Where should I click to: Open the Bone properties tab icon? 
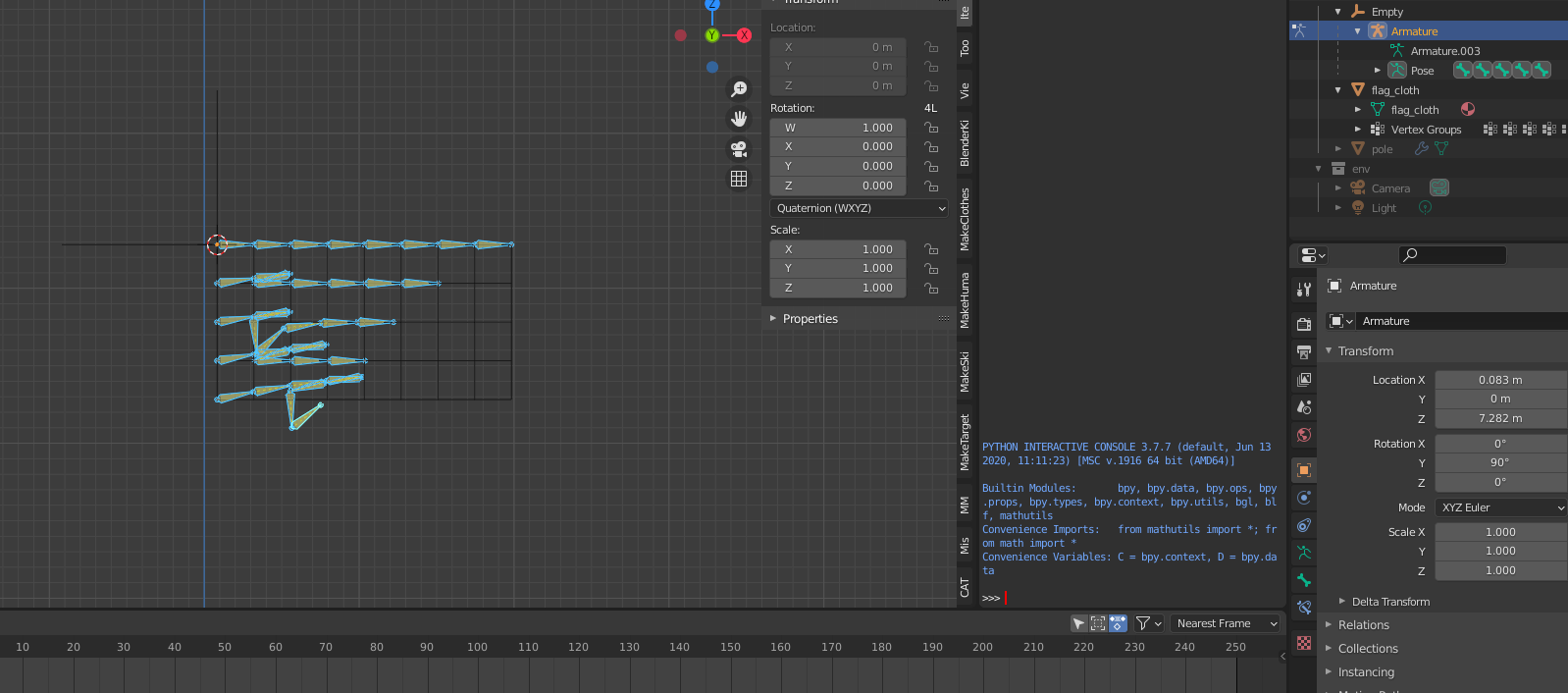1304,580
